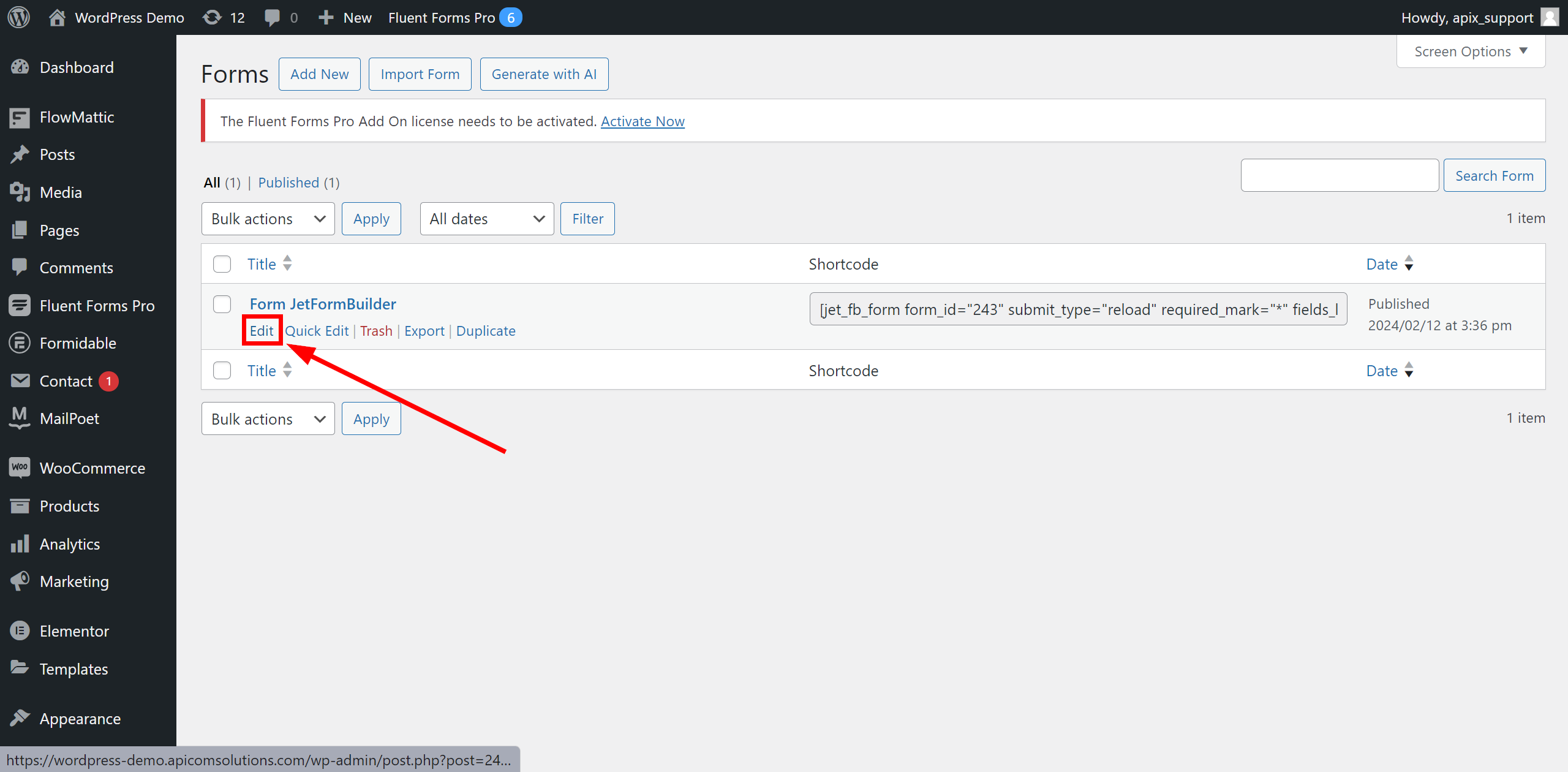Click the Comments sidebar icon
Image resolution: width=1568 pixels, height=772 pixels.
(x=20, y=267)
